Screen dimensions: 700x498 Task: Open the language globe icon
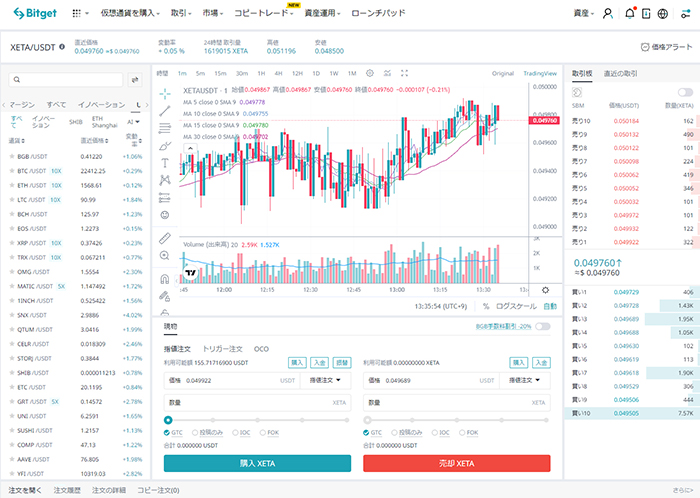662,14
